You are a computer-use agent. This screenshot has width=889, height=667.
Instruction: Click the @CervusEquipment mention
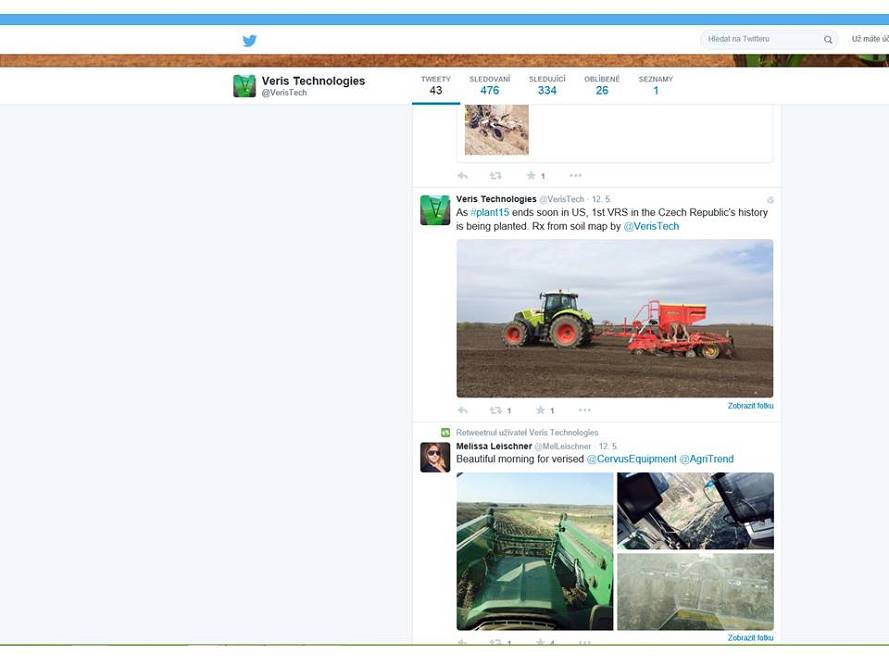(x=631, y=459)
